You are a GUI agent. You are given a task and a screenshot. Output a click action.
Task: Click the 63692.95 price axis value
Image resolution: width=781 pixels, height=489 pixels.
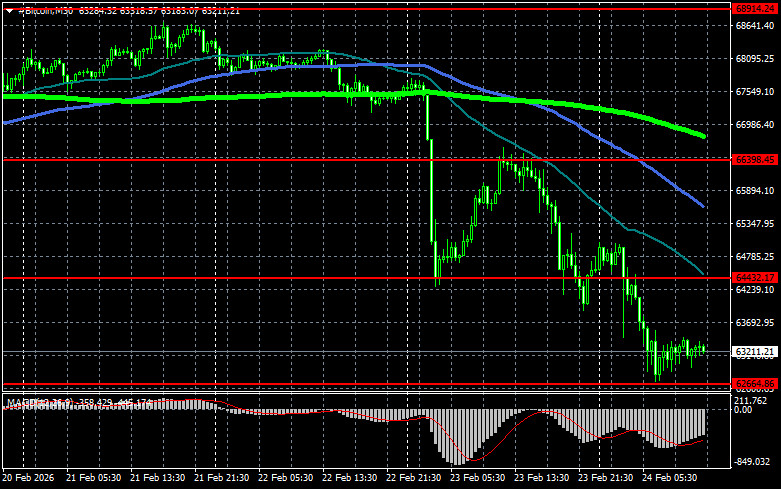pyautogui.click(x=755, y=323)
